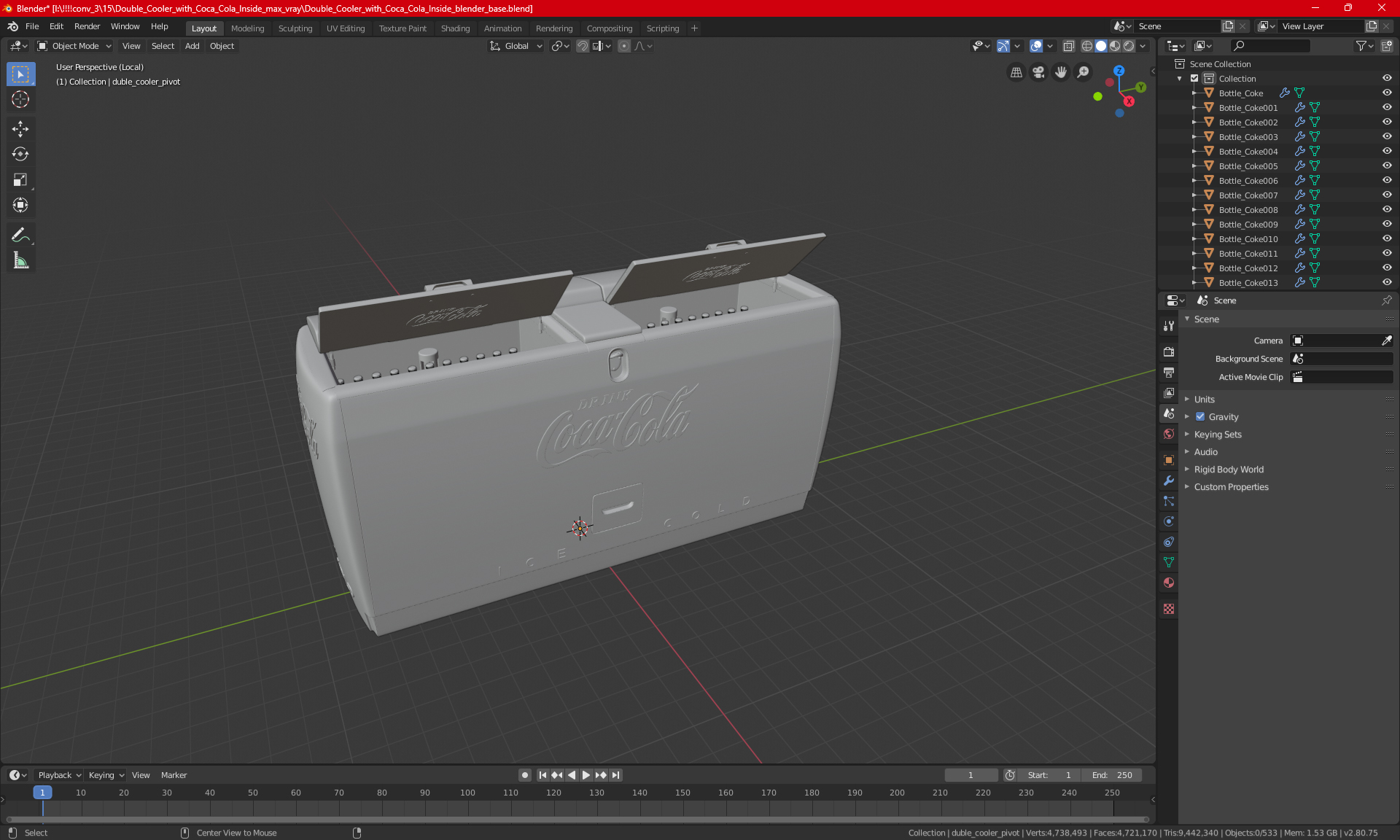1400x840 pixels.
Task: Switch to the Shading workspace tab
Action: pos(455,28)
